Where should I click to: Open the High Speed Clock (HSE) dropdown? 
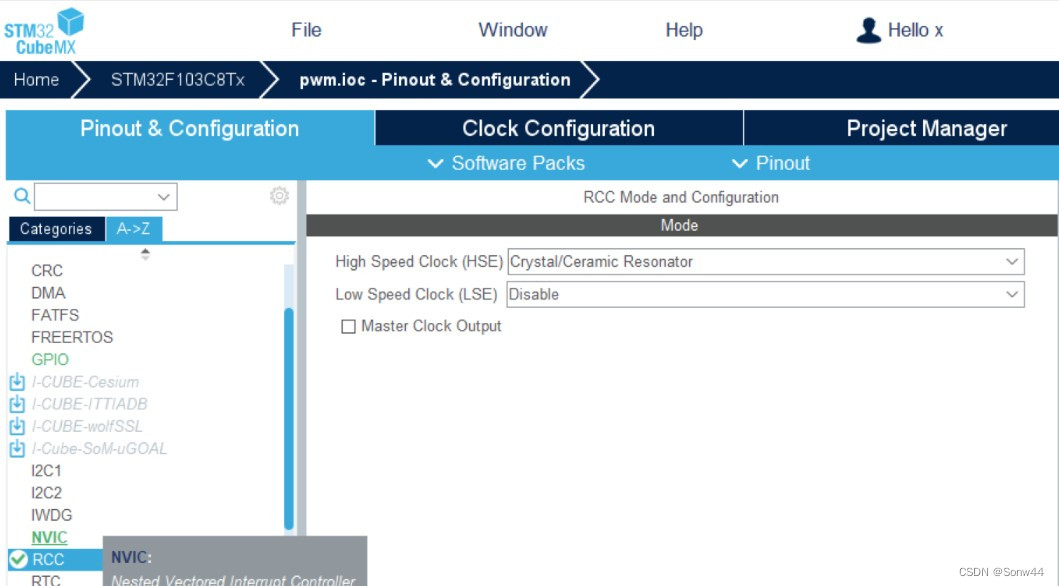click(765, 262)
